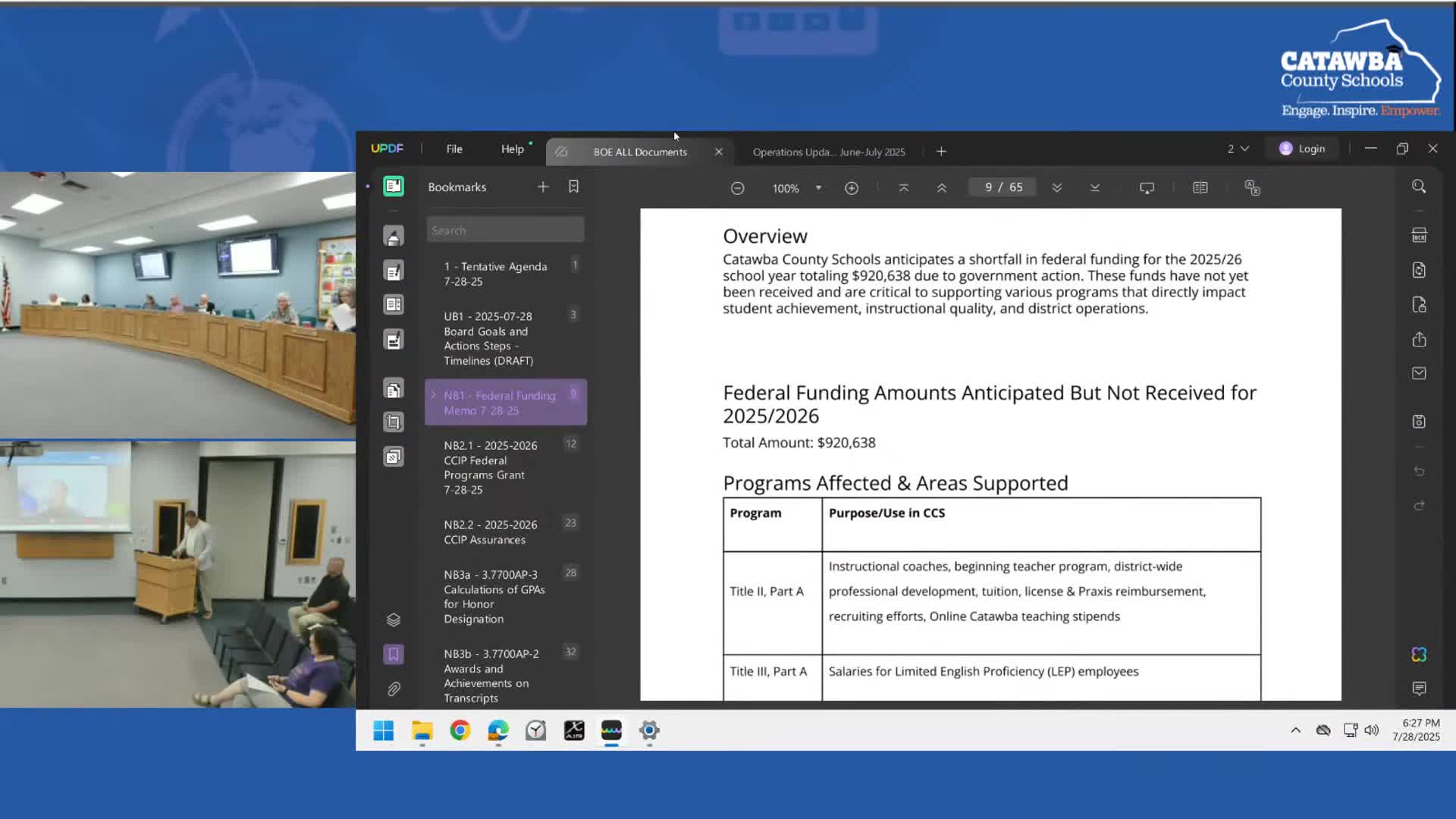Screen dimensions: 1456x819
Task: Toggle the bookmarks panel icon
Action: pos(394,654)
